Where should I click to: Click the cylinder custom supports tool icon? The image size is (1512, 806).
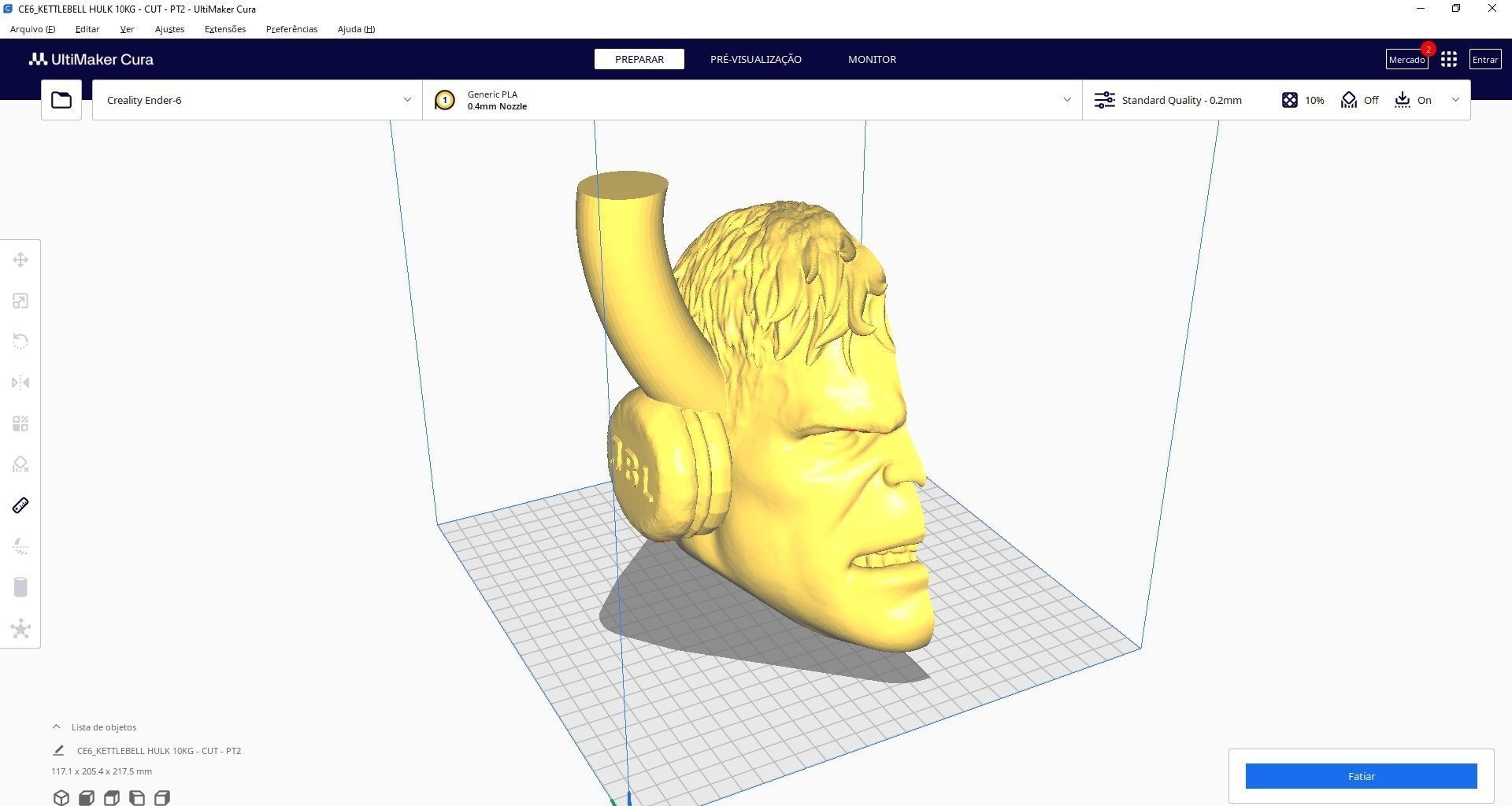pyautogui.click(x=20, y=587)
